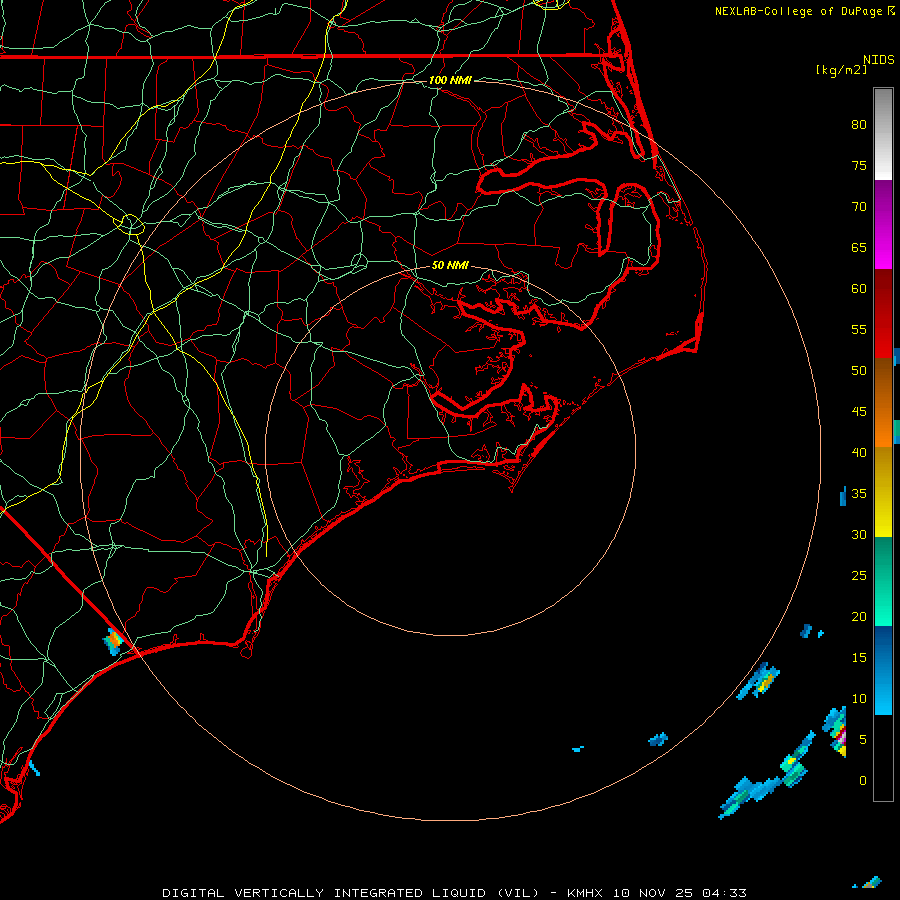
Task: Click the 20 value on the scale
Action: pyautogui.click(x=859, y=616)
